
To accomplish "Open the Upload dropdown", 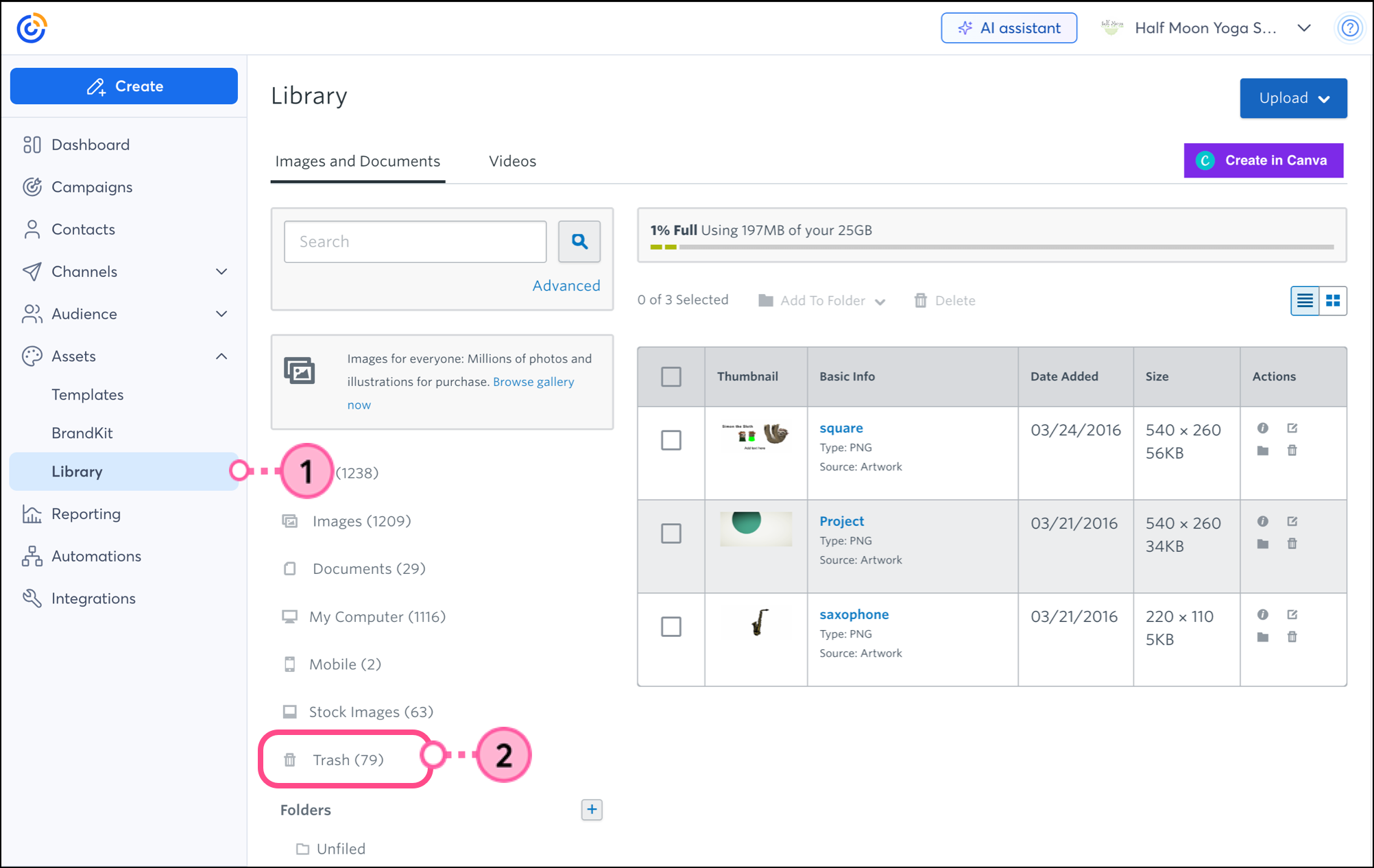I will (1293, 98).
